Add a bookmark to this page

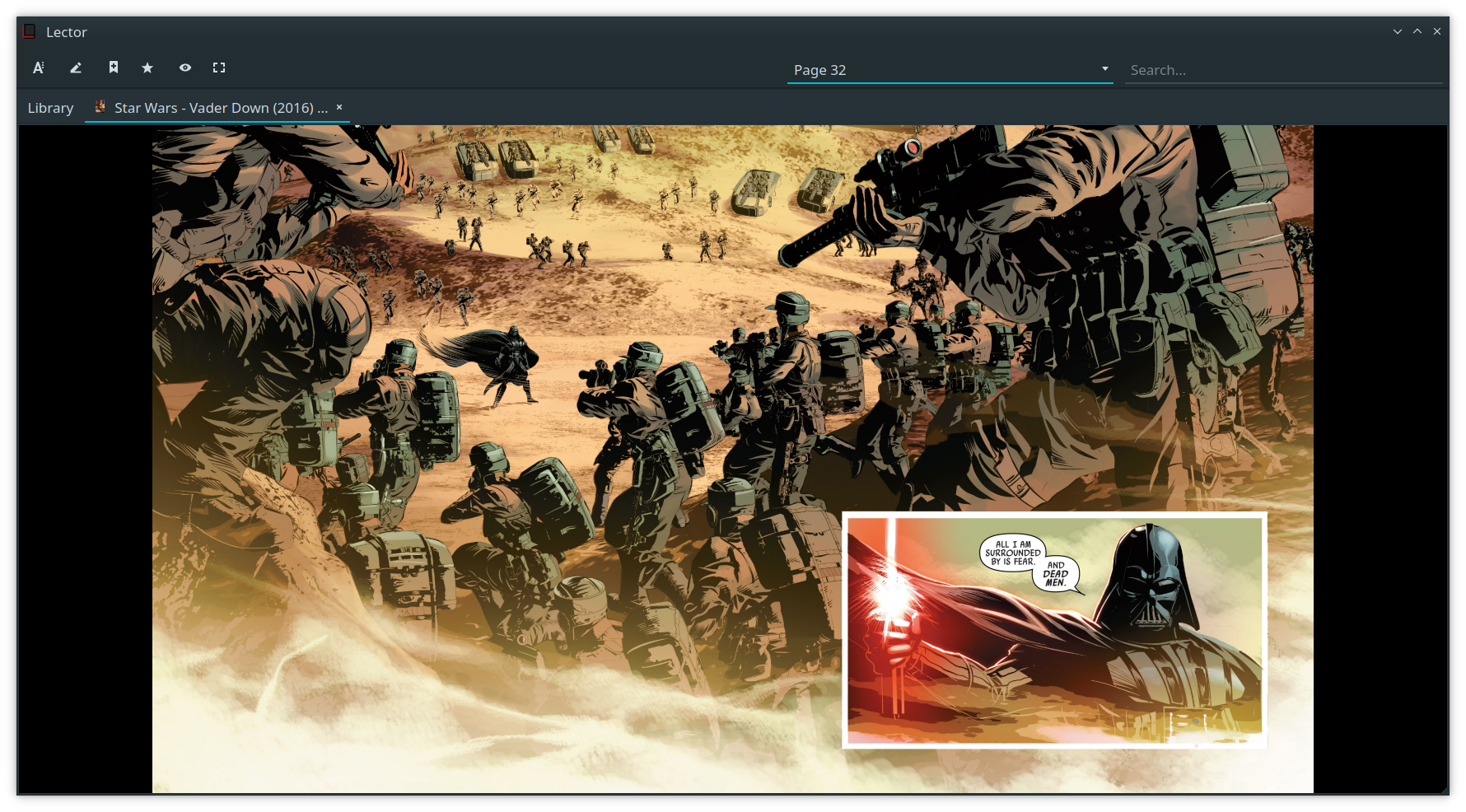pos(114,68)
